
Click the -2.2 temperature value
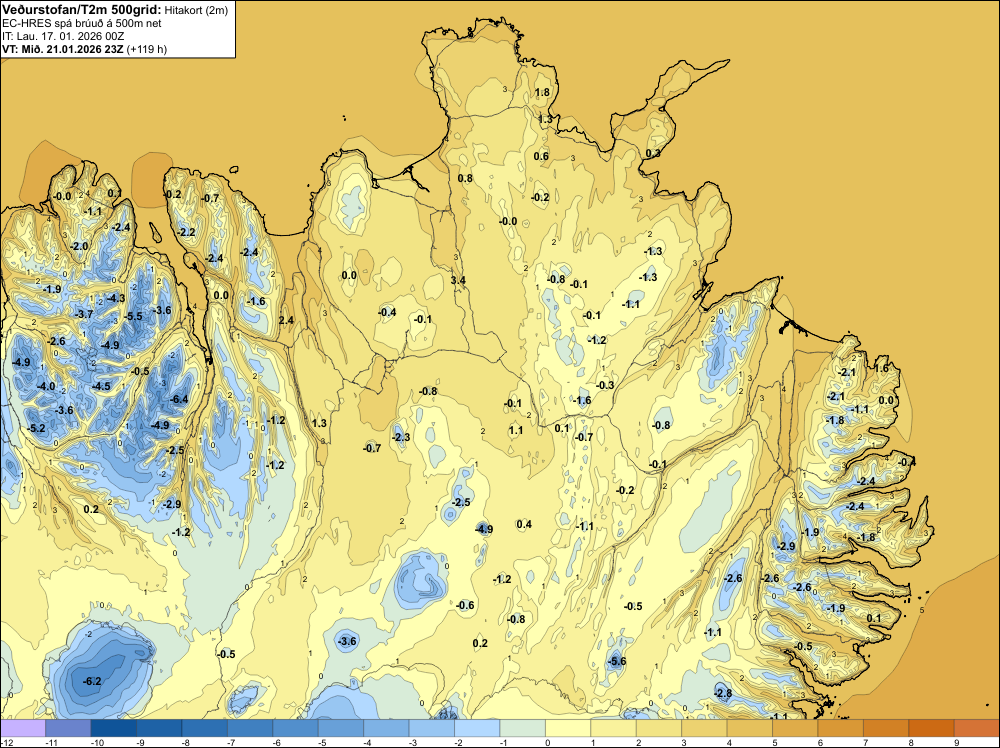click(x=186, y=232)
